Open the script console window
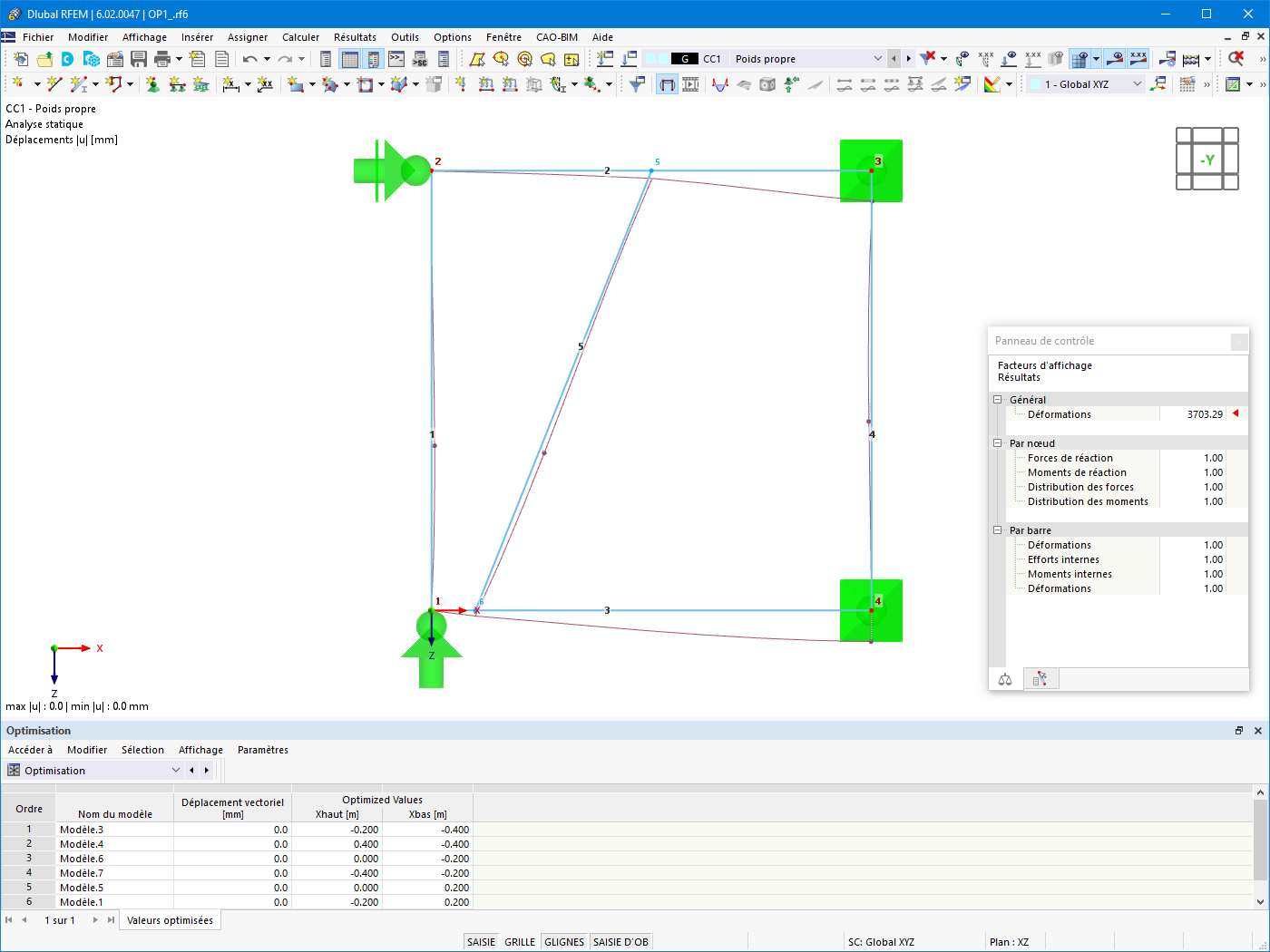Viewport: 1270px width, 952px height. point(396,59)
